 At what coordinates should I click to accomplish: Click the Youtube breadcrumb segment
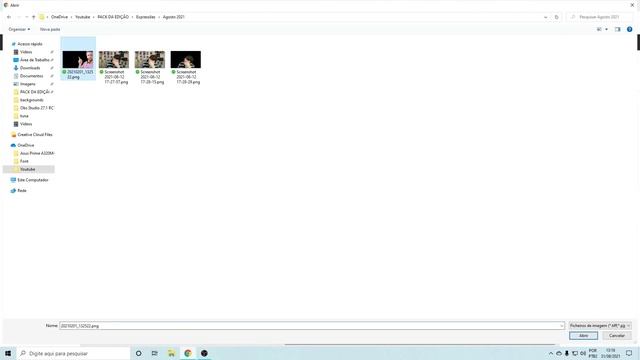(x=82, y=17)
